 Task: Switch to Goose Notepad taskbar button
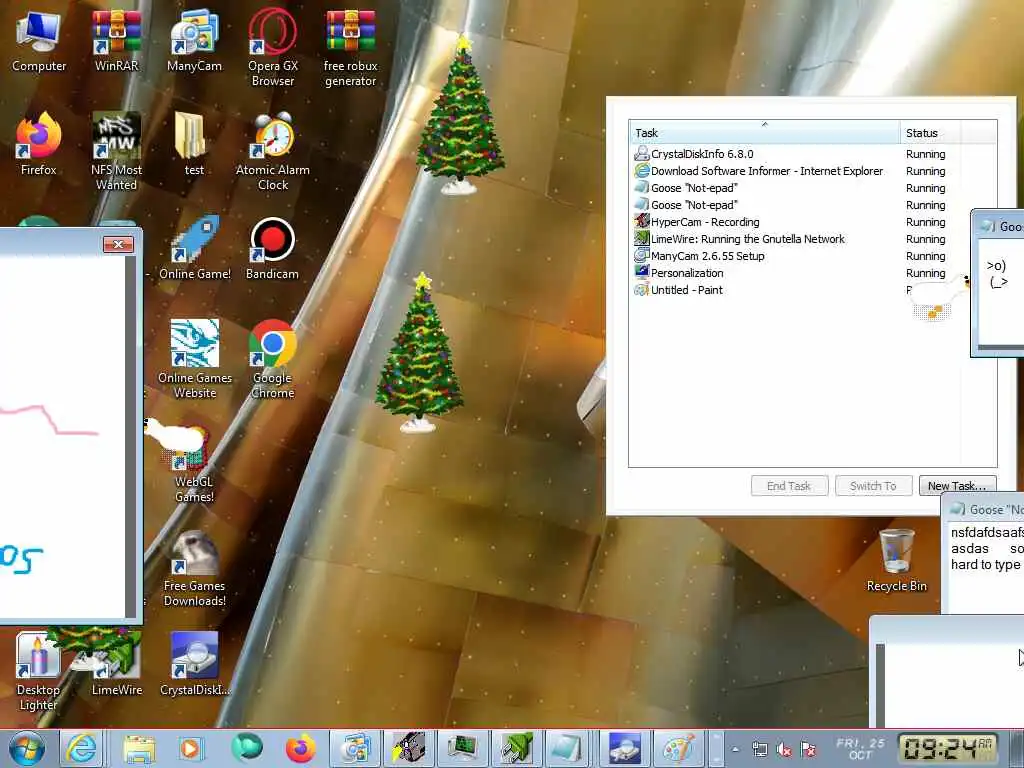[566, 749]
